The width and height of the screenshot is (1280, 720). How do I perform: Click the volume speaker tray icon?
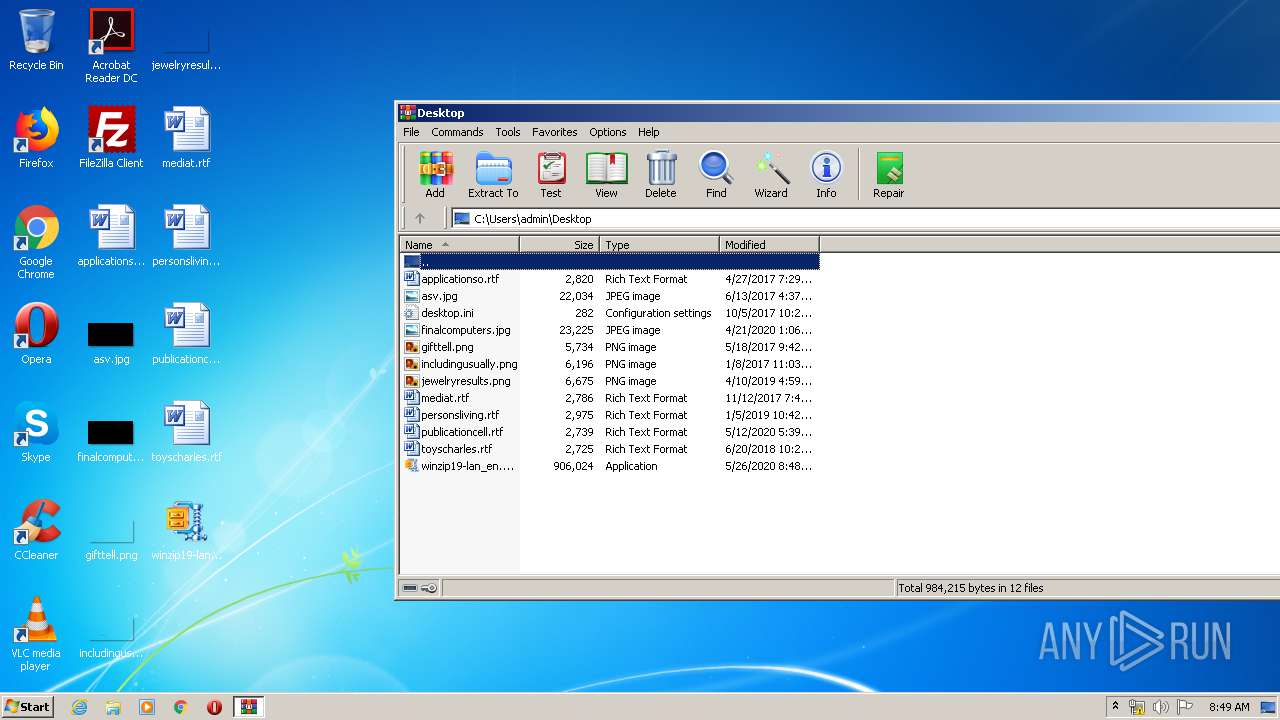(x=1161, y=707)
